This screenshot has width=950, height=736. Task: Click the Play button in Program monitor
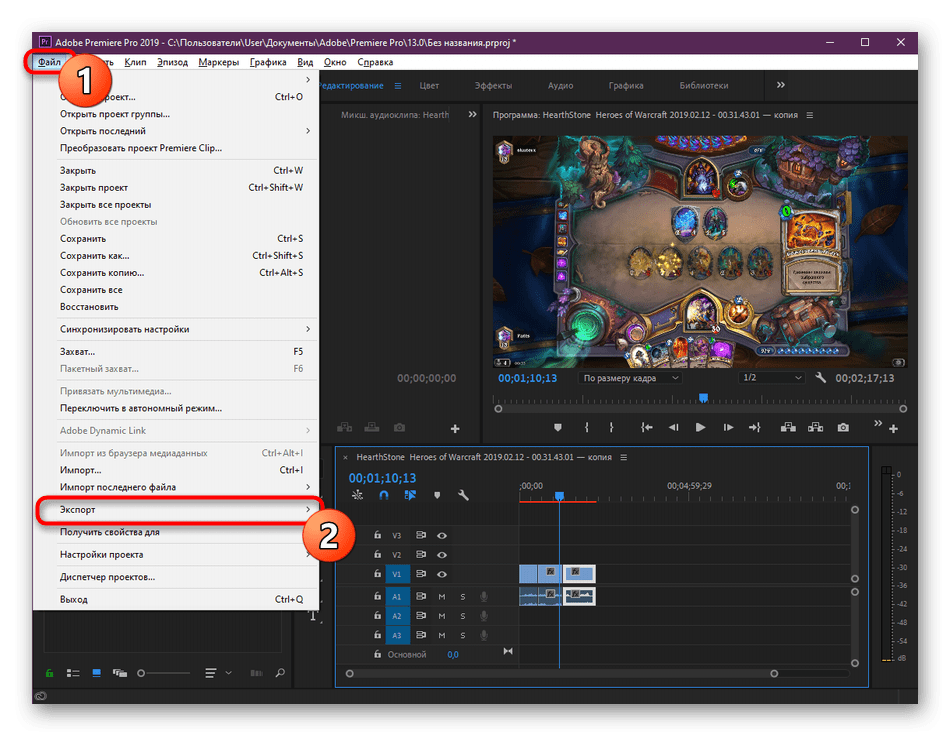tap(700, 427)
